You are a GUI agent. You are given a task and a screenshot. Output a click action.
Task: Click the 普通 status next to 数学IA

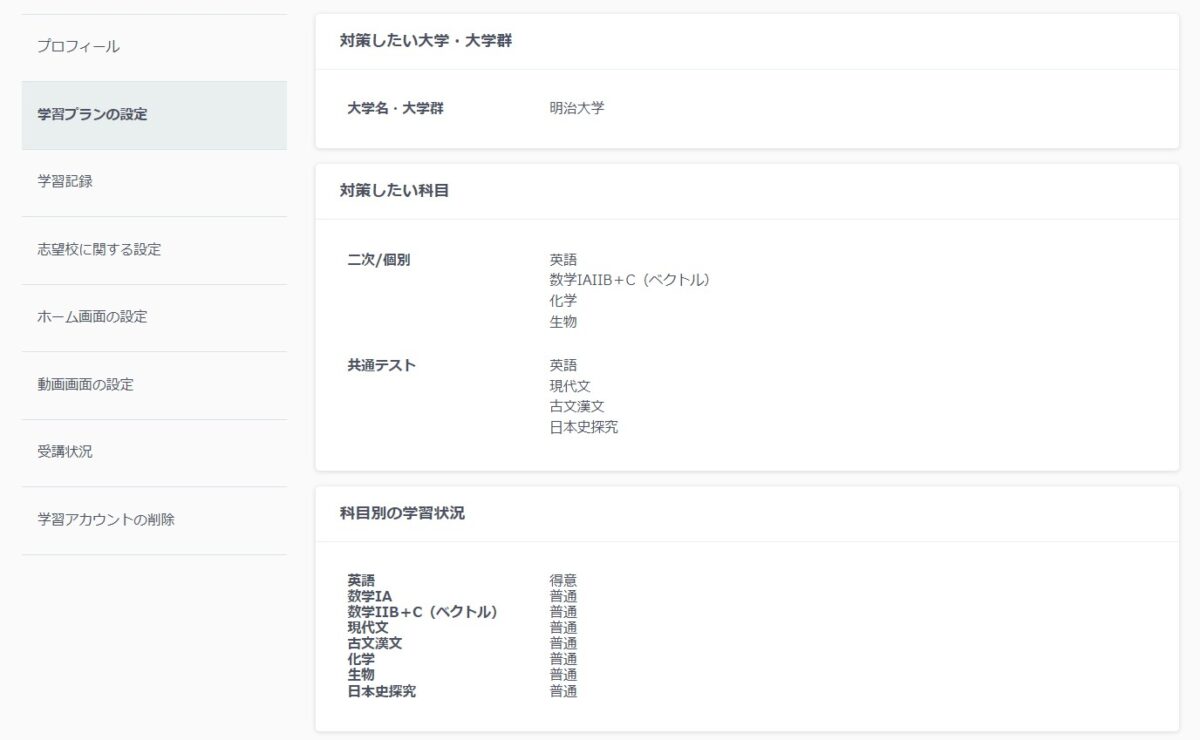(x=563, y=596)
